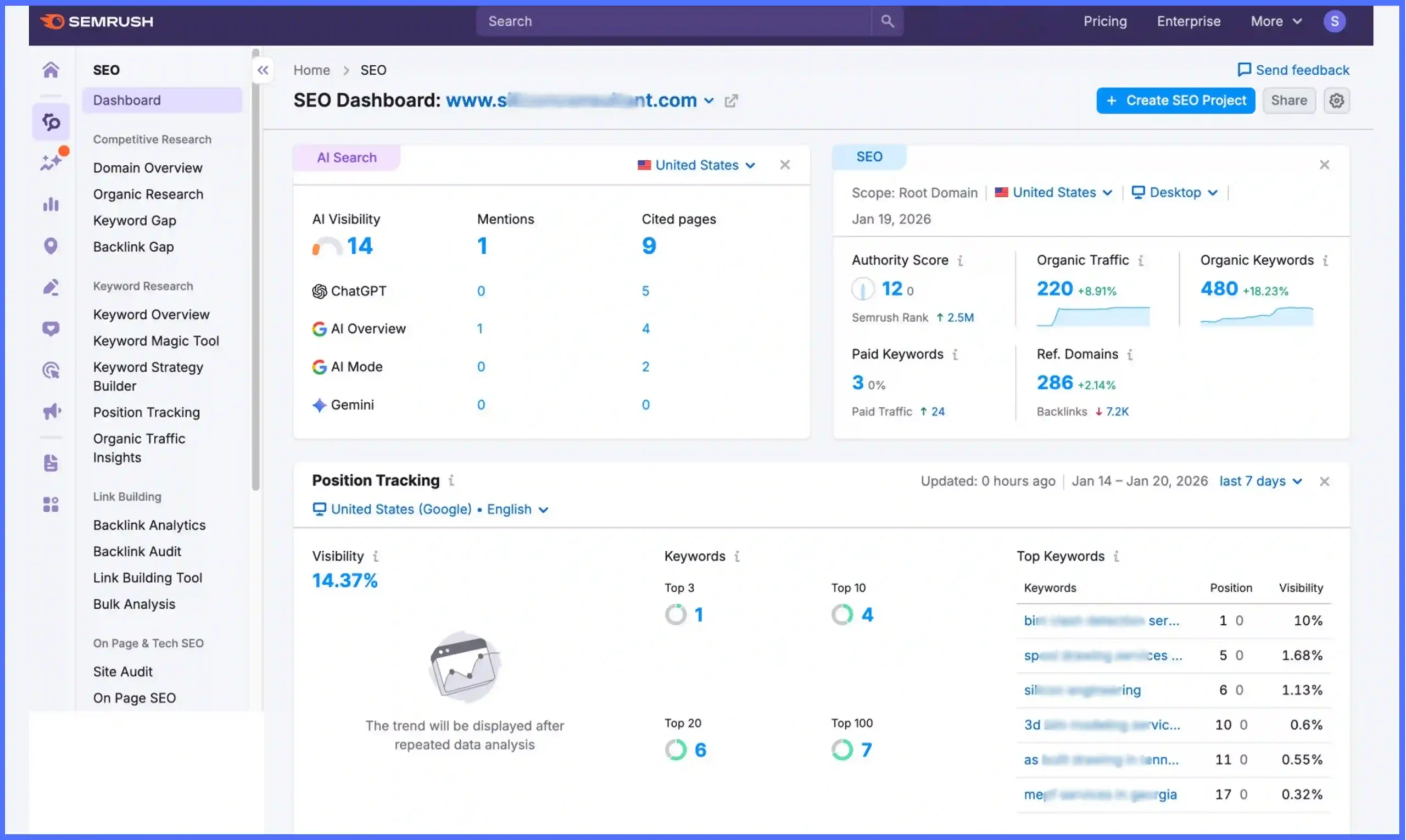Click Send feedback link
Image resolution: width=1406 pixels, height=840 pixels.
pyautogui.click(x=1293, y=70)
